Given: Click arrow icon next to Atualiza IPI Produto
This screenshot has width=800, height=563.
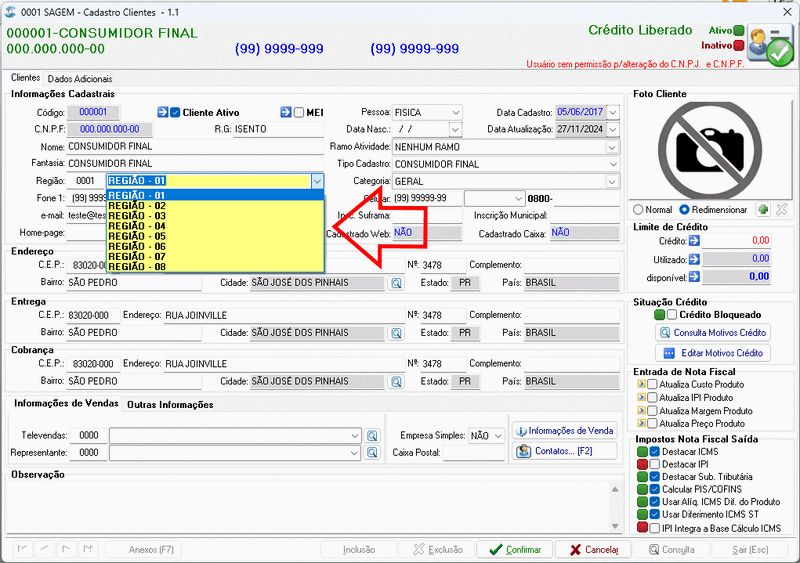Looking at the screenshot, I should [x=641, y=397].
